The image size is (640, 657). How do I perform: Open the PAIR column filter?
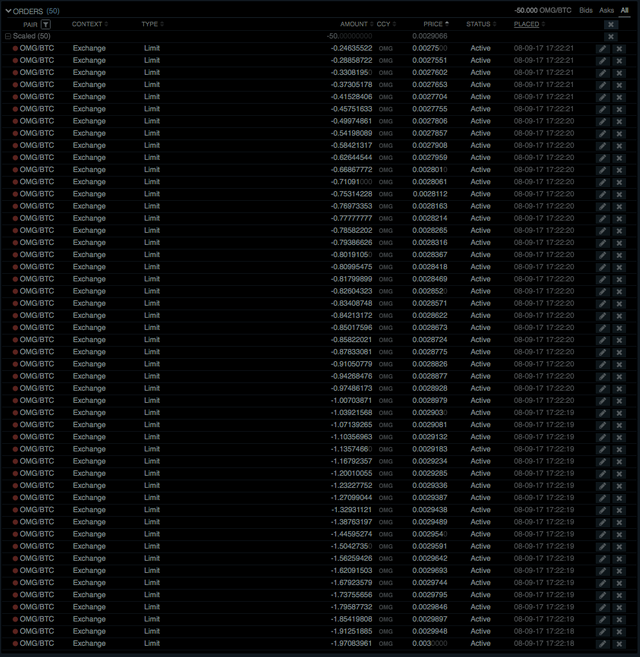(46, 25)
